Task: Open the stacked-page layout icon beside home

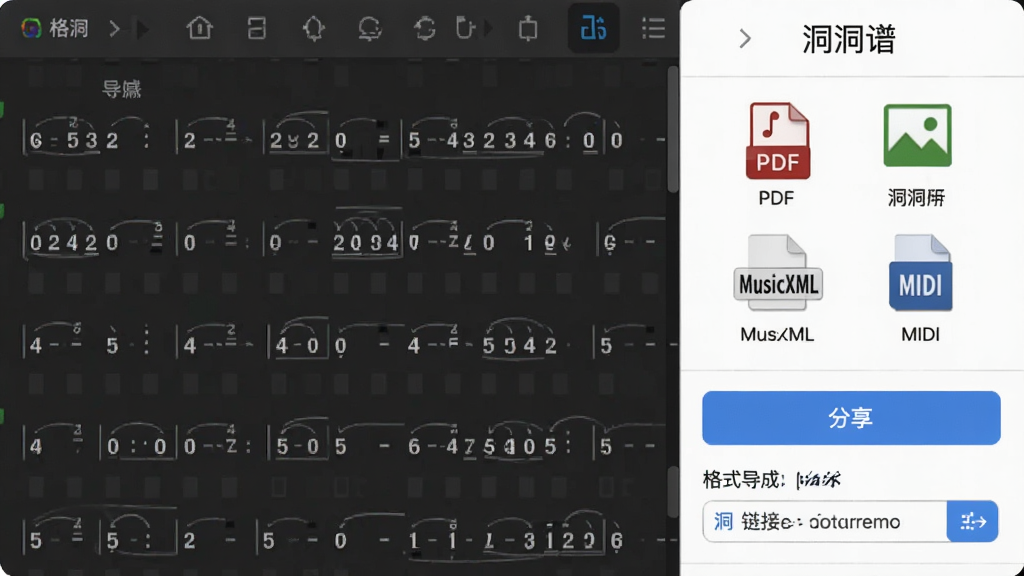Action: pyautogui.click(x=257, y=28)
